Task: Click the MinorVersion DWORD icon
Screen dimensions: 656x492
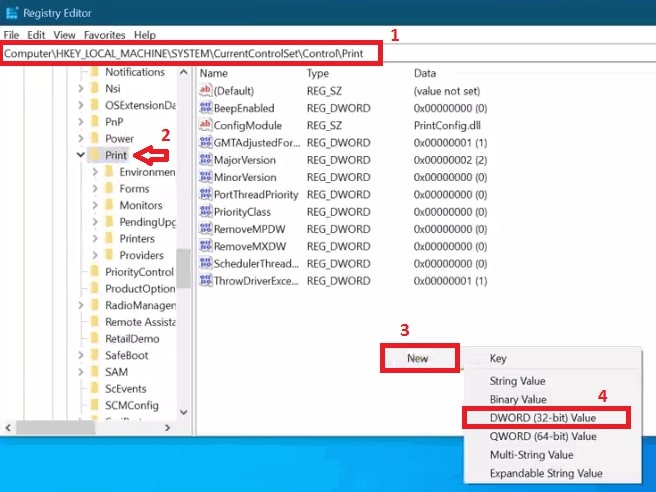Action: (x=205, y=177)
